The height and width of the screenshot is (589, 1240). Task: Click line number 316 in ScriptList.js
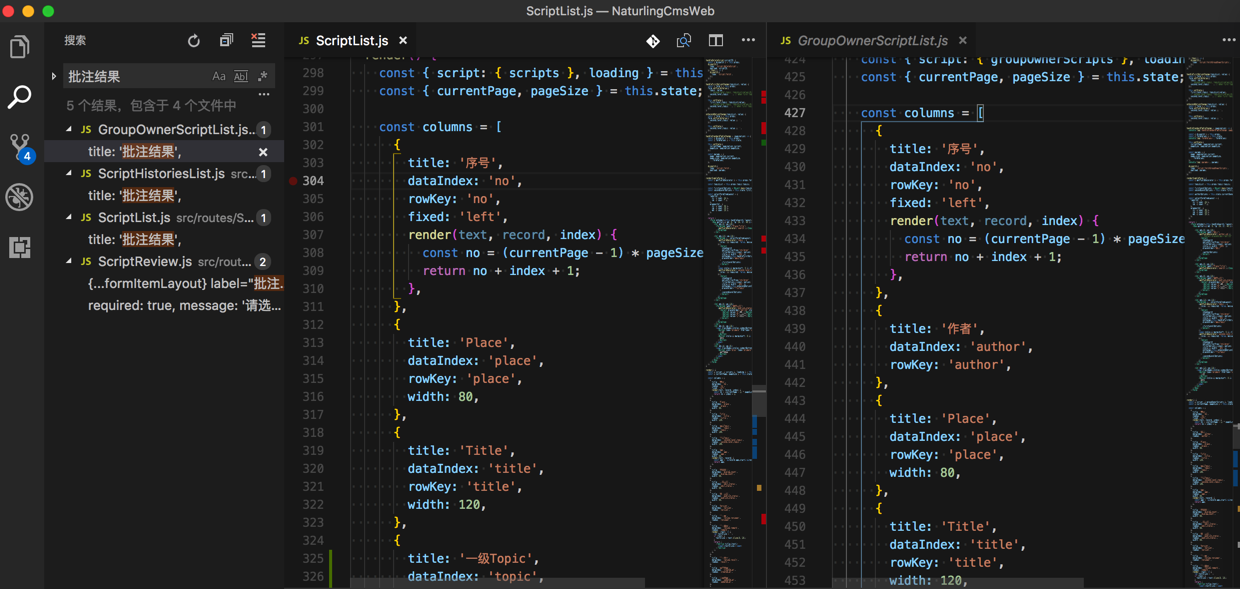tap(313, 397)
